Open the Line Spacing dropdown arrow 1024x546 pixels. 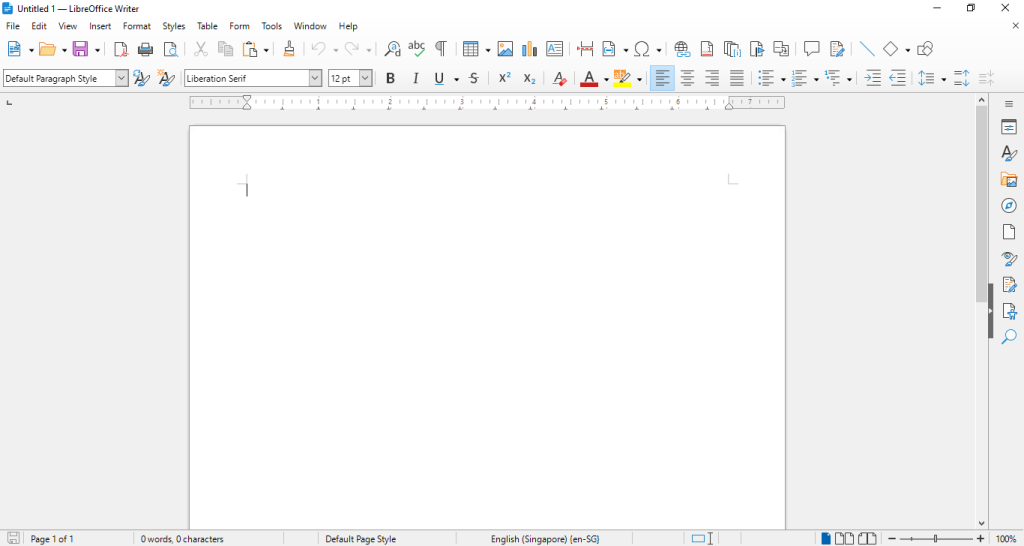[x=944, y=80]
